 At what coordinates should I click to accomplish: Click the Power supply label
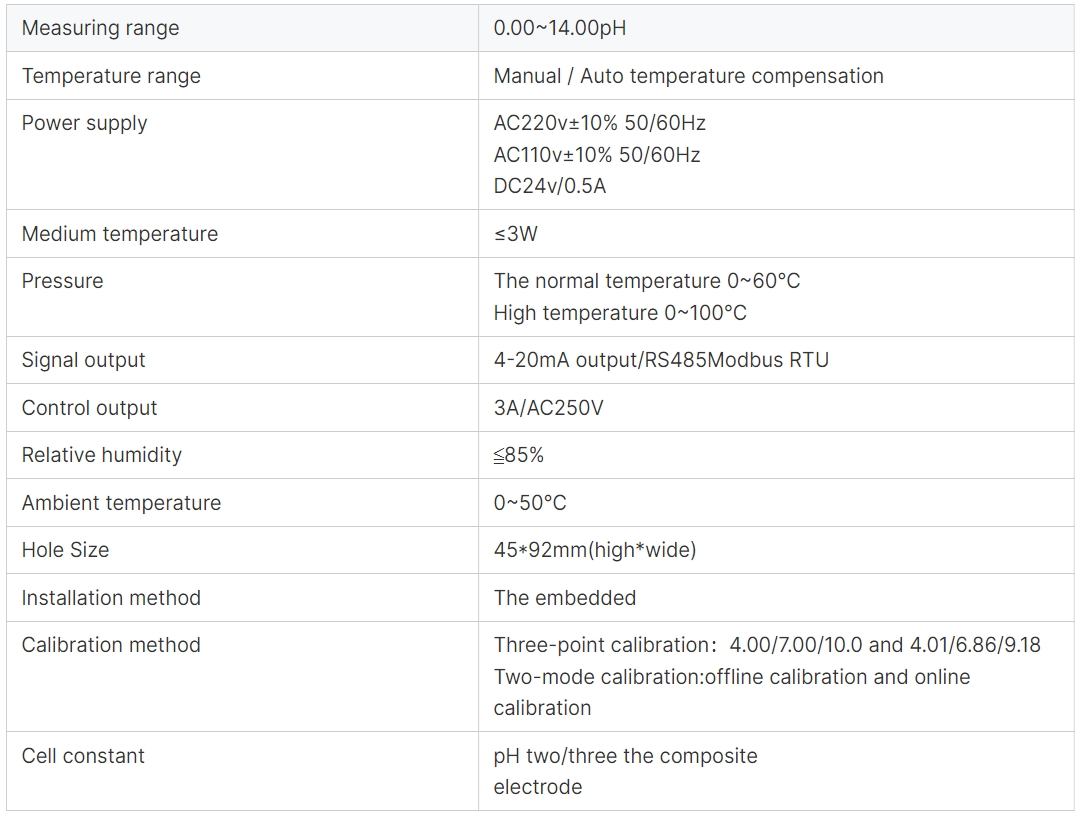(x=84, y=123)
